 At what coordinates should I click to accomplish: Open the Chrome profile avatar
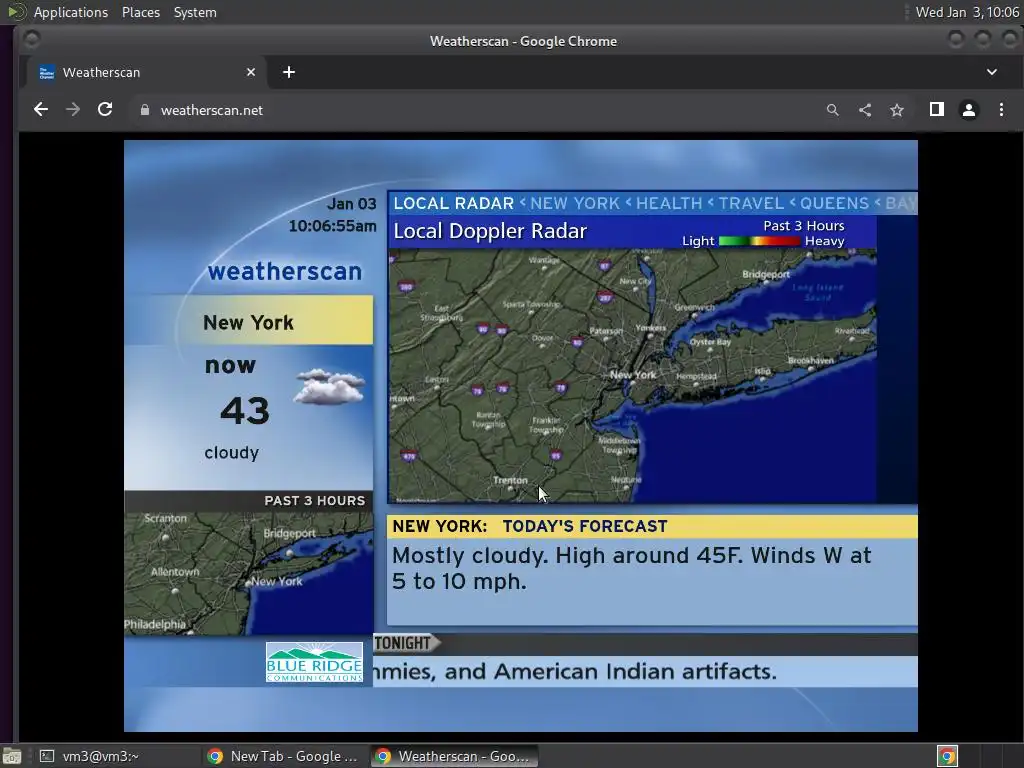pyautogui.click(x=968, y=110)
